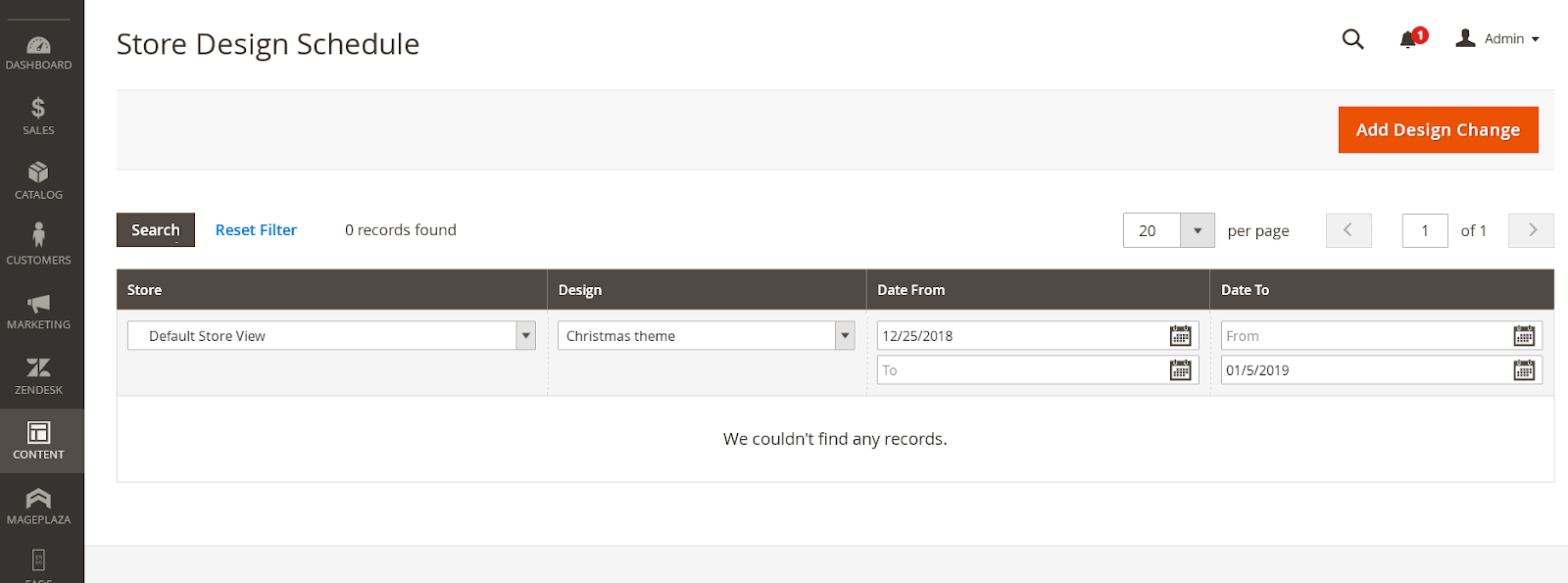
Task: Click the 'We couldn't find any records' message
Action: click(x=835, y=439)
